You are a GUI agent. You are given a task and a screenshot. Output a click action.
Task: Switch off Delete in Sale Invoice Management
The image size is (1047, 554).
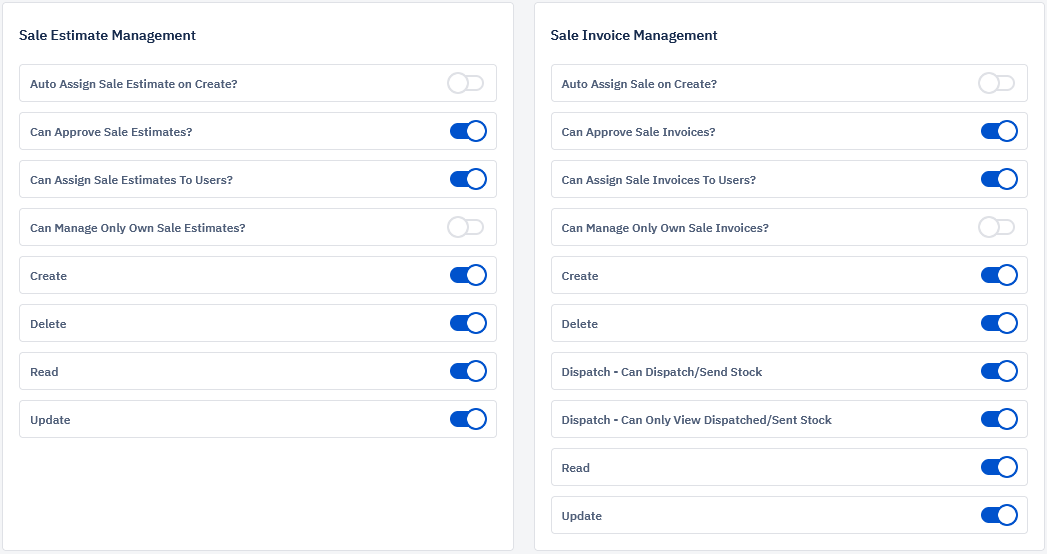[x=999, y=324]
